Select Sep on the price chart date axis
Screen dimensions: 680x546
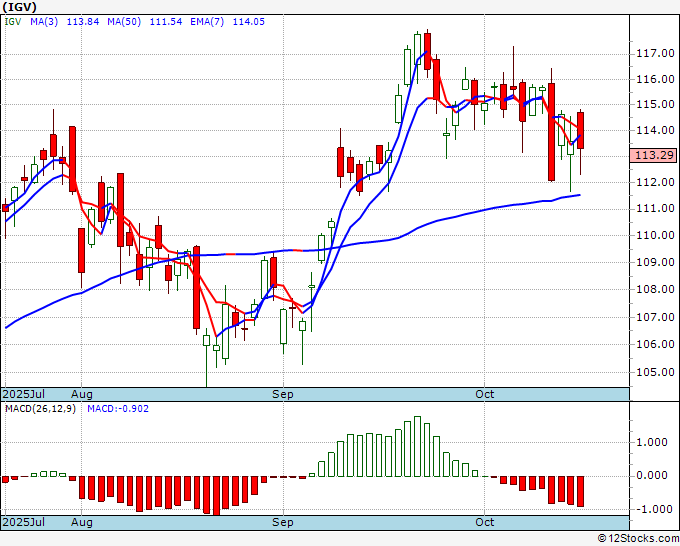coord(283,394)
